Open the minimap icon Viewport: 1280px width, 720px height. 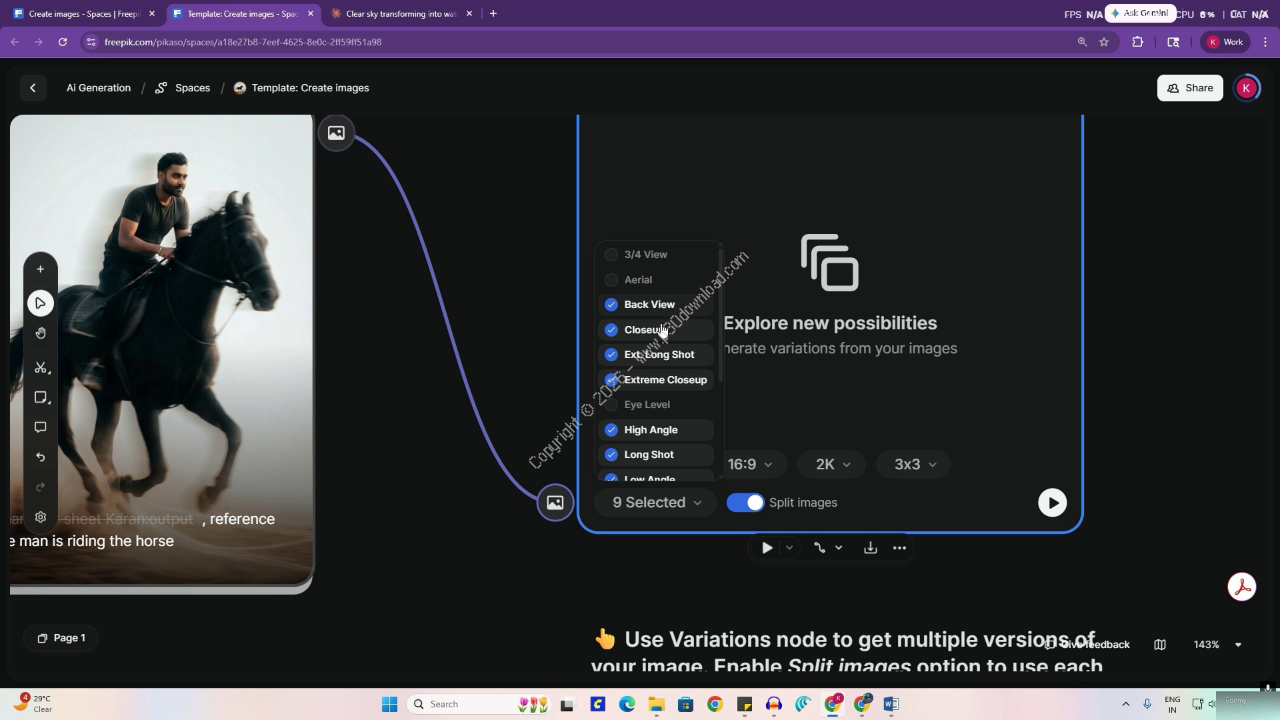pyautogui.click(x=1160, y=645)
